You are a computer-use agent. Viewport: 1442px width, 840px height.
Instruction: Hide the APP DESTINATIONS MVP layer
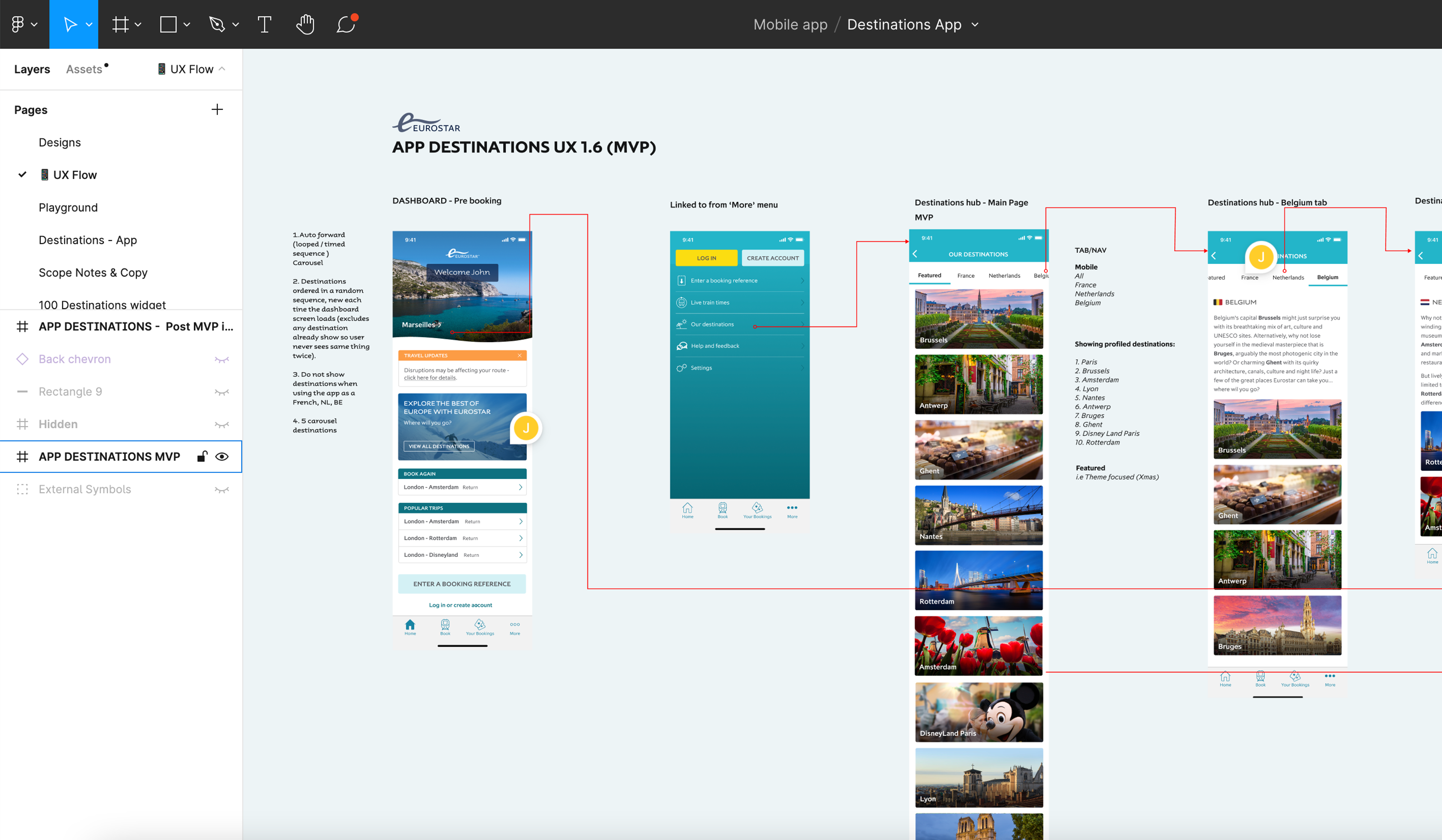222,456
